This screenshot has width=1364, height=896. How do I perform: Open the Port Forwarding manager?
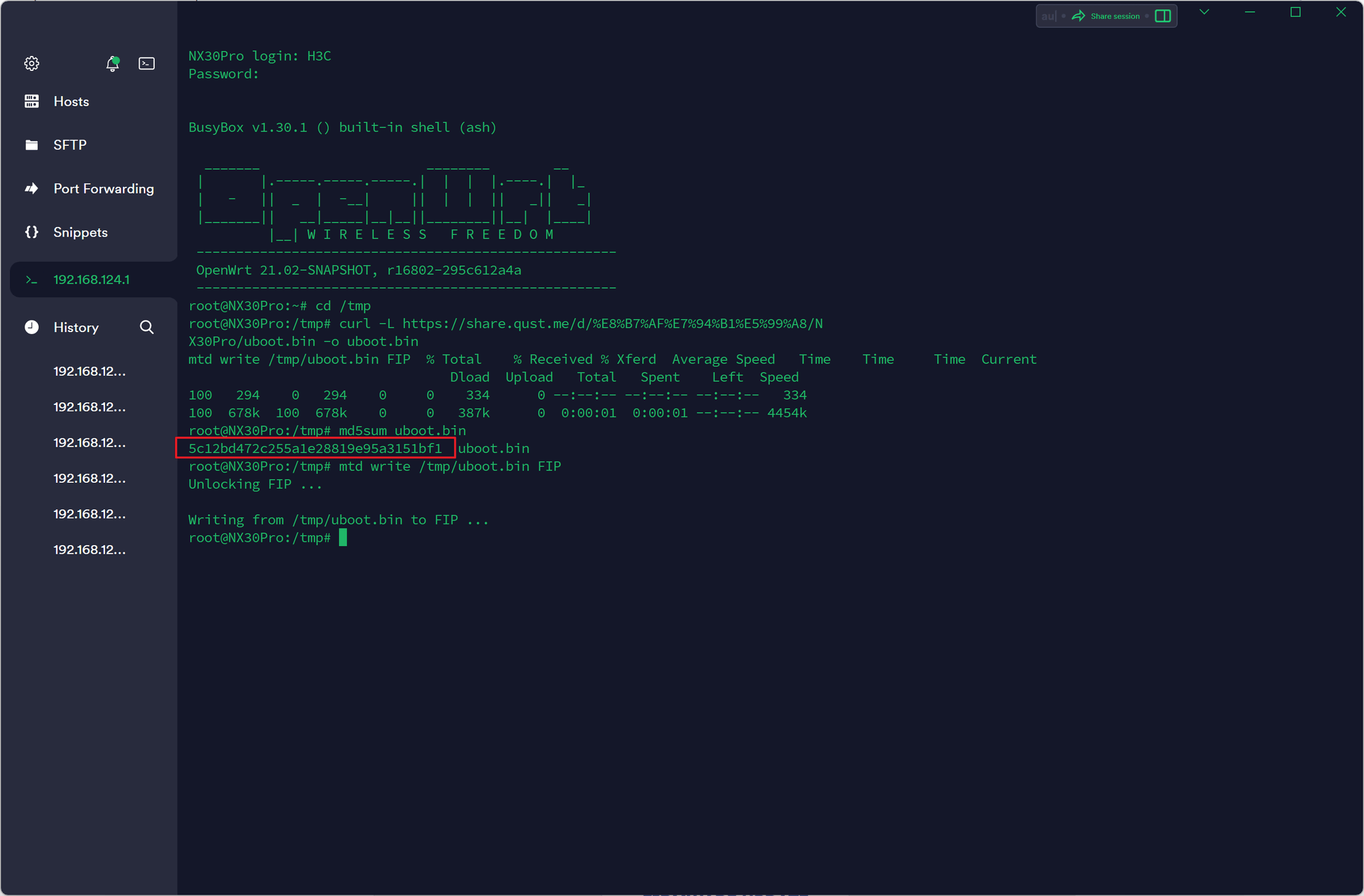point(103,188)
